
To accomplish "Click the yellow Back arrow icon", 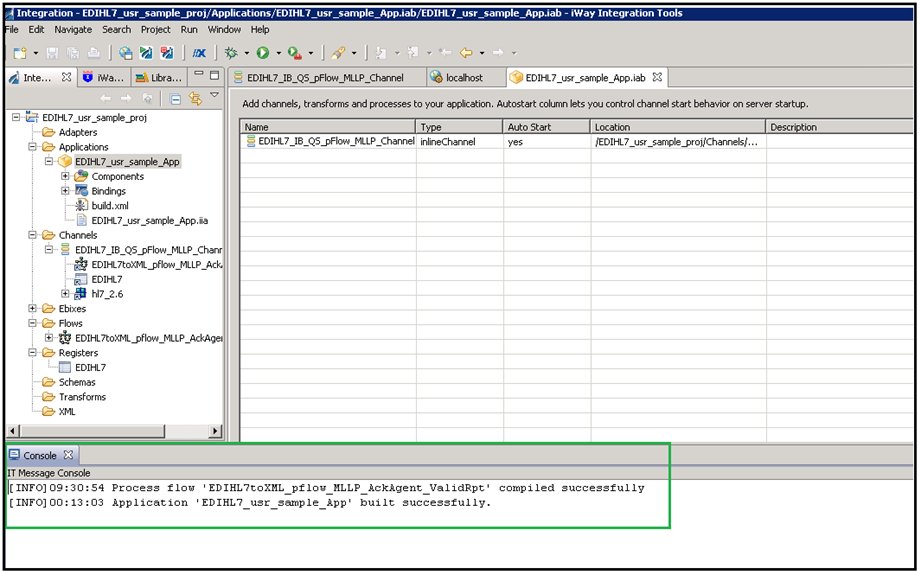I will point(466,53).
